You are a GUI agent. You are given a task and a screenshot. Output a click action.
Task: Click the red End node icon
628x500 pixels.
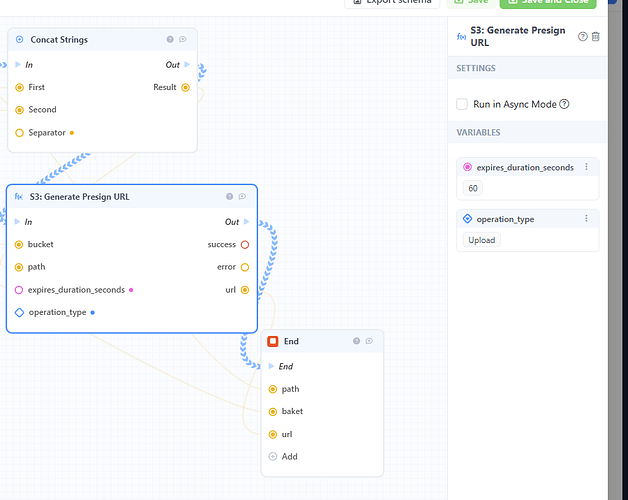273,341
